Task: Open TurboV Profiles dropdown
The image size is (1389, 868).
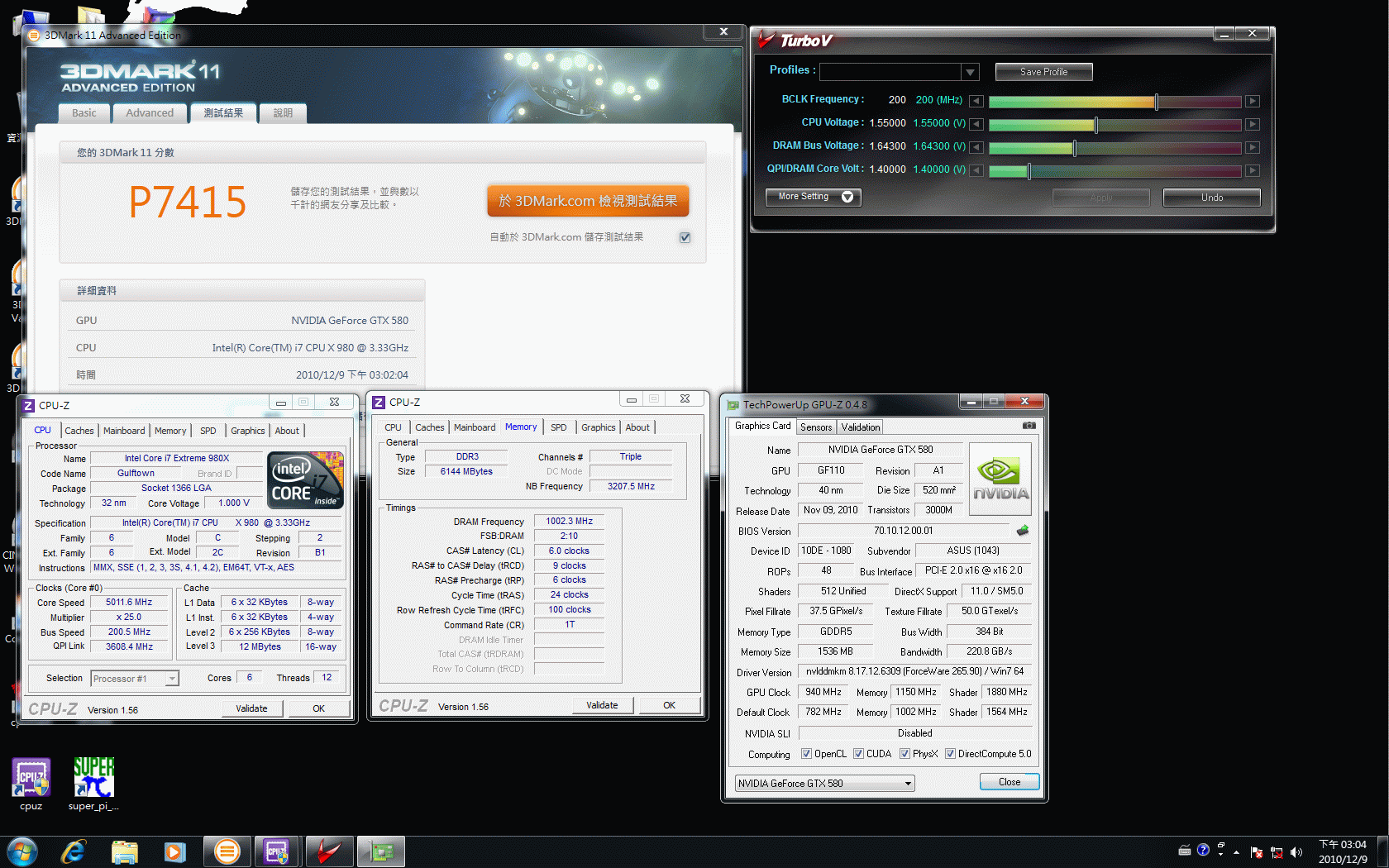Action: (x=971, y=73)
